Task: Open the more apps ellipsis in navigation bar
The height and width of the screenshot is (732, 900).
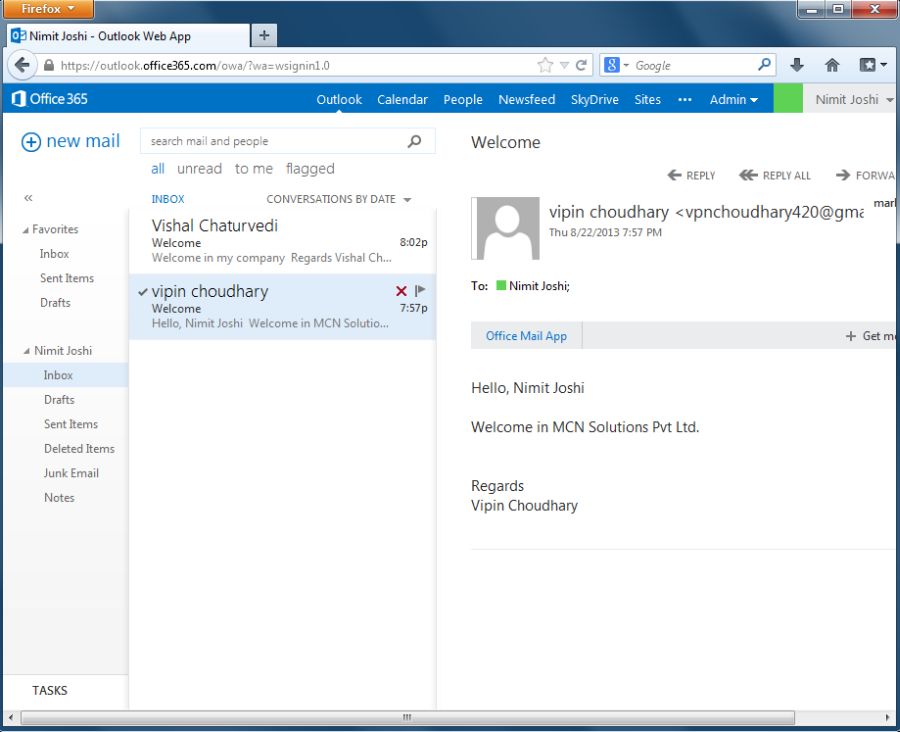Action: point(685,99)
